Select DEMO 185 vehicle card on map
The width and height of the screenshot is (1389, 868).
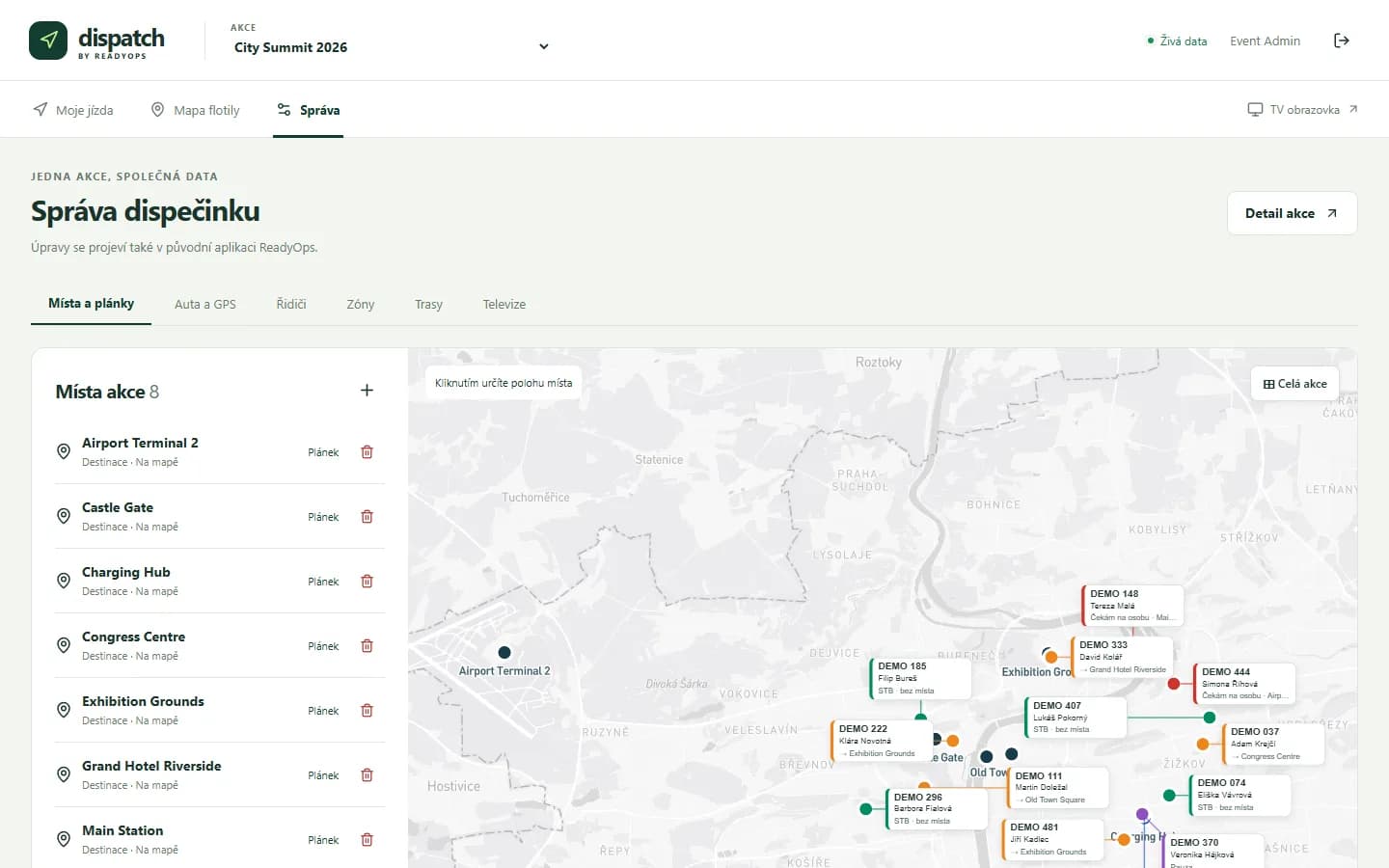pos(920,678)
